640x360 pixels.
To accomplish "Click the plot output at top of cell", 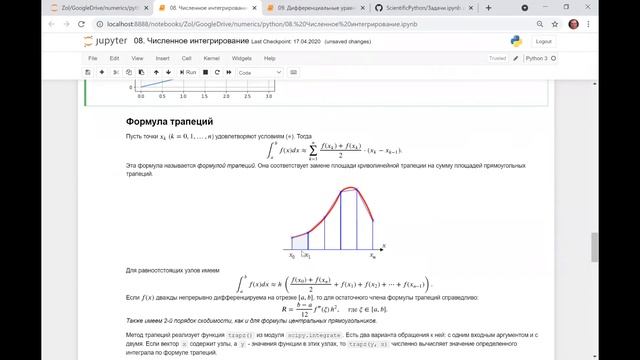I will pyautogui.click(x=202, y=90).
